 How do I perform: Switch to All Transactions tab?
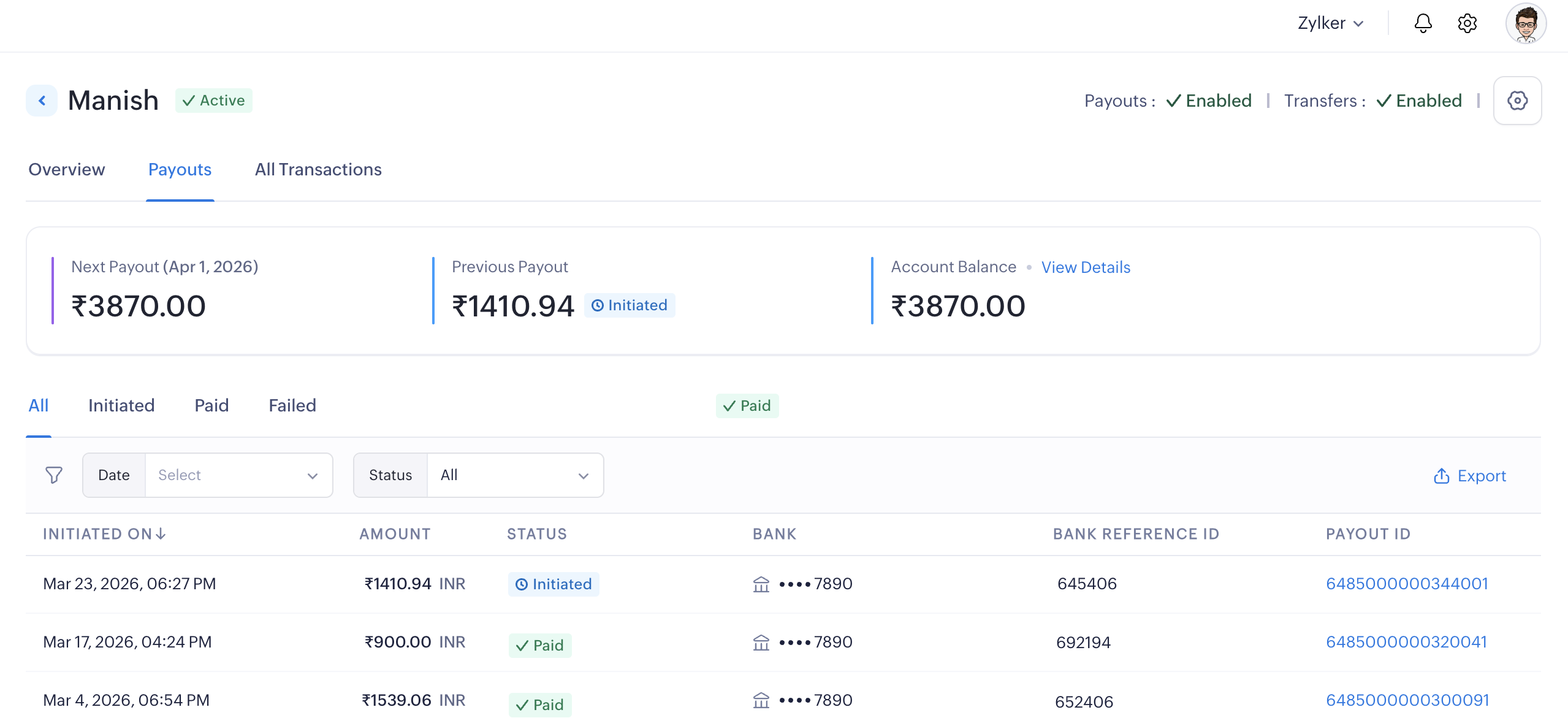point(318,170)
